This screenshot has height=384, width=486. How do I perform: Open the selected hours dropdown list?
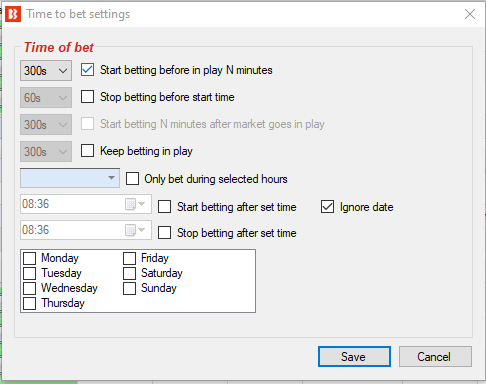[x=70, y=178]
